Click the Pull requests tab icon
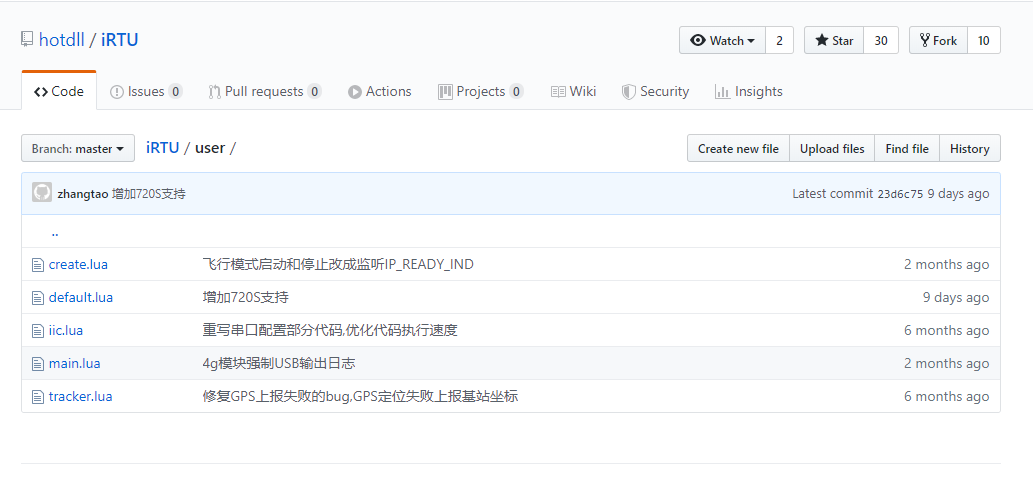1033x481 pixels. coord(214,92)
